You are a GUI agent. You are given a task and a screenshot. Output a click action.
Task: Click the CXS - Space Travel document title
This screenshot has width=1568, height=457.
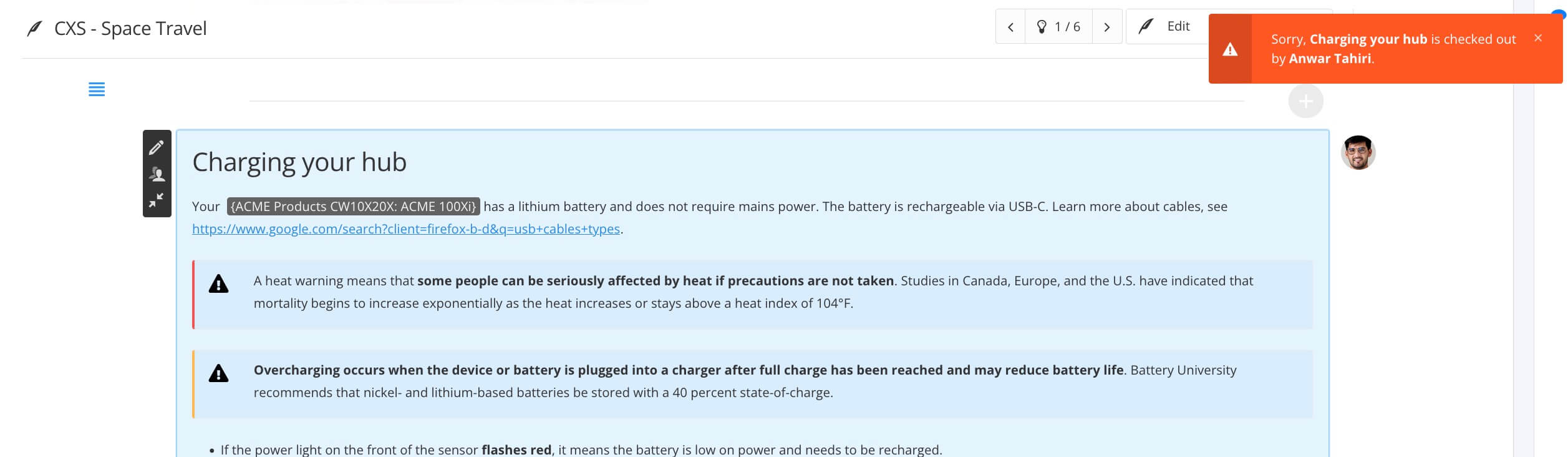130,29
